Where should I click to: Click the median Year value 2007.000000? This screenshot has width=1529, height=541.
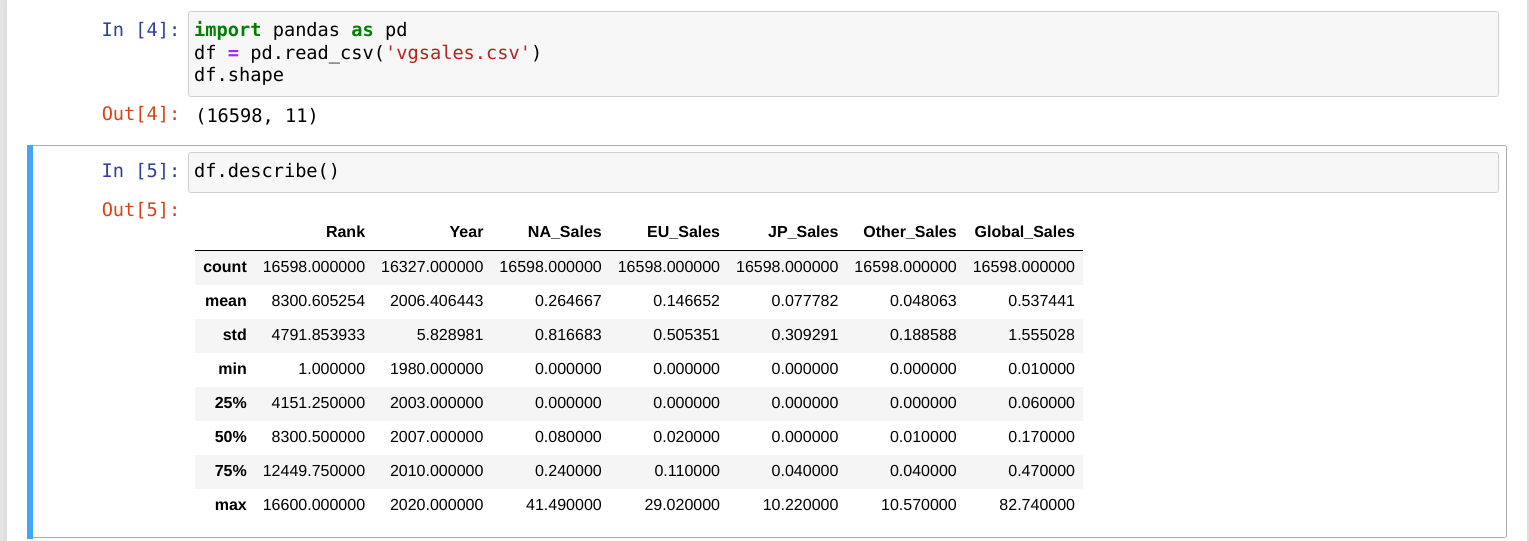436,437
